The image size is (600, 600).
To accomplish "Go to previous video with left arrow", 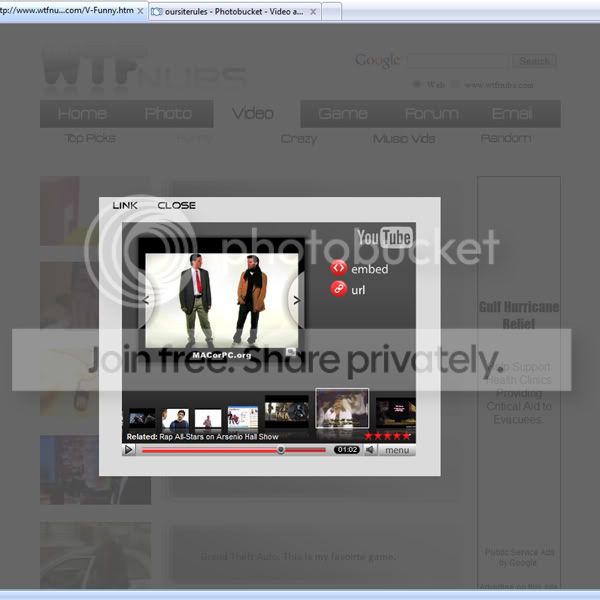I will click(x=146, y=300).
